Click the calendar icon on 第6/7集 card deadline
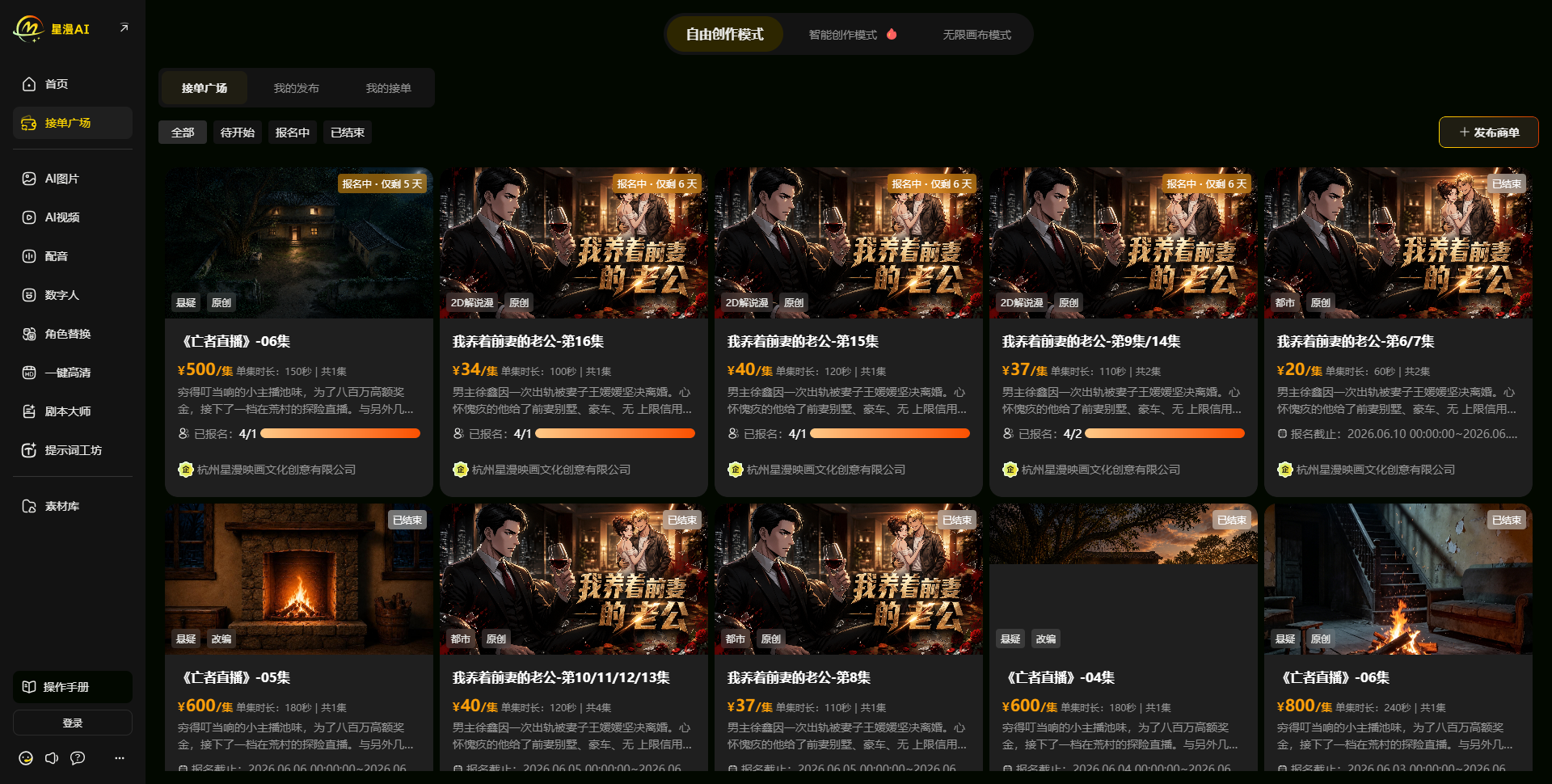The width and height of the screenshot is (1552, 784). [1282, 434]
